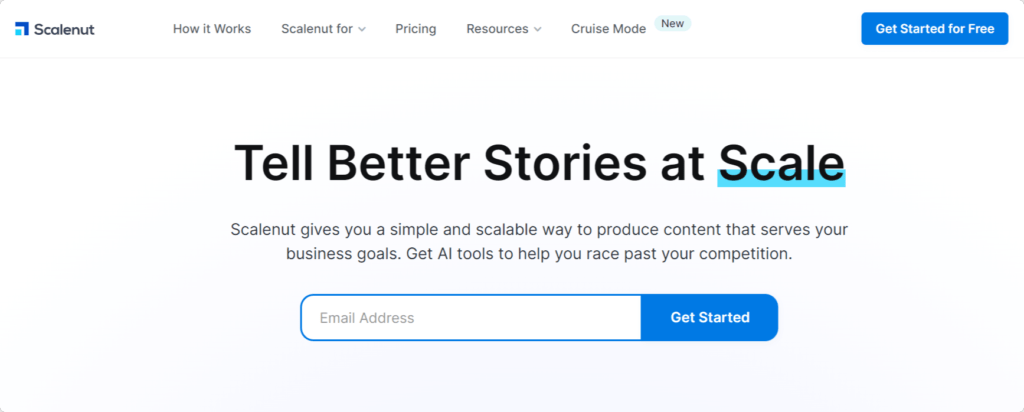Click the Scalenut wordmark text

[x=63, y=29]
